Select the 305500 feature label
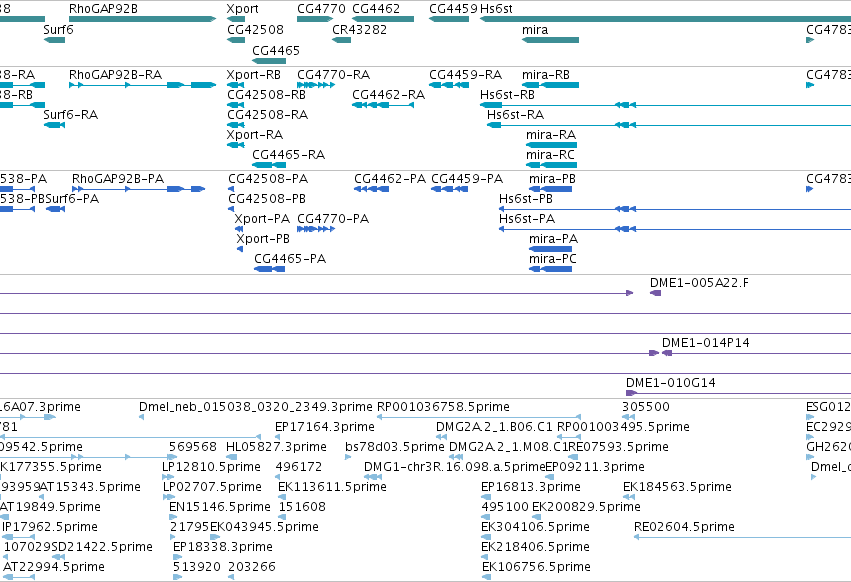This screenshot has width=851, height=582. coord(646,407)
